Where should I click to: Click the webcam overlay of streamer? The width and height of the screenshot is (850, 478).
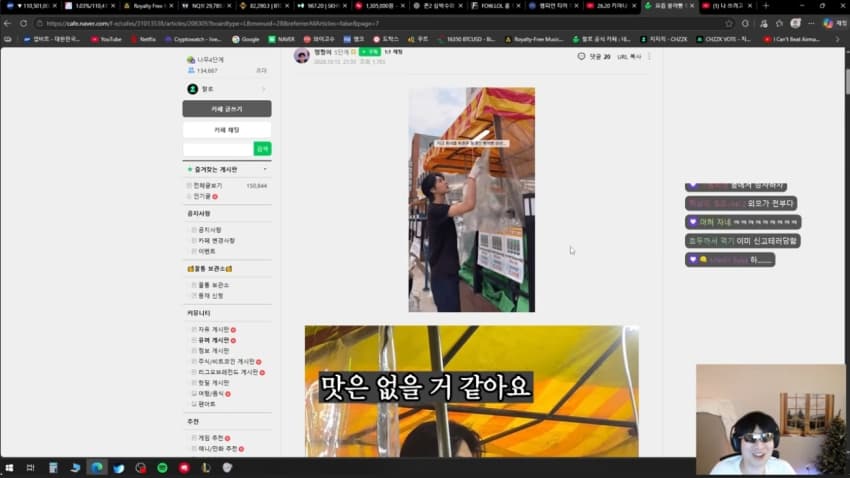[x=770, y=419]
